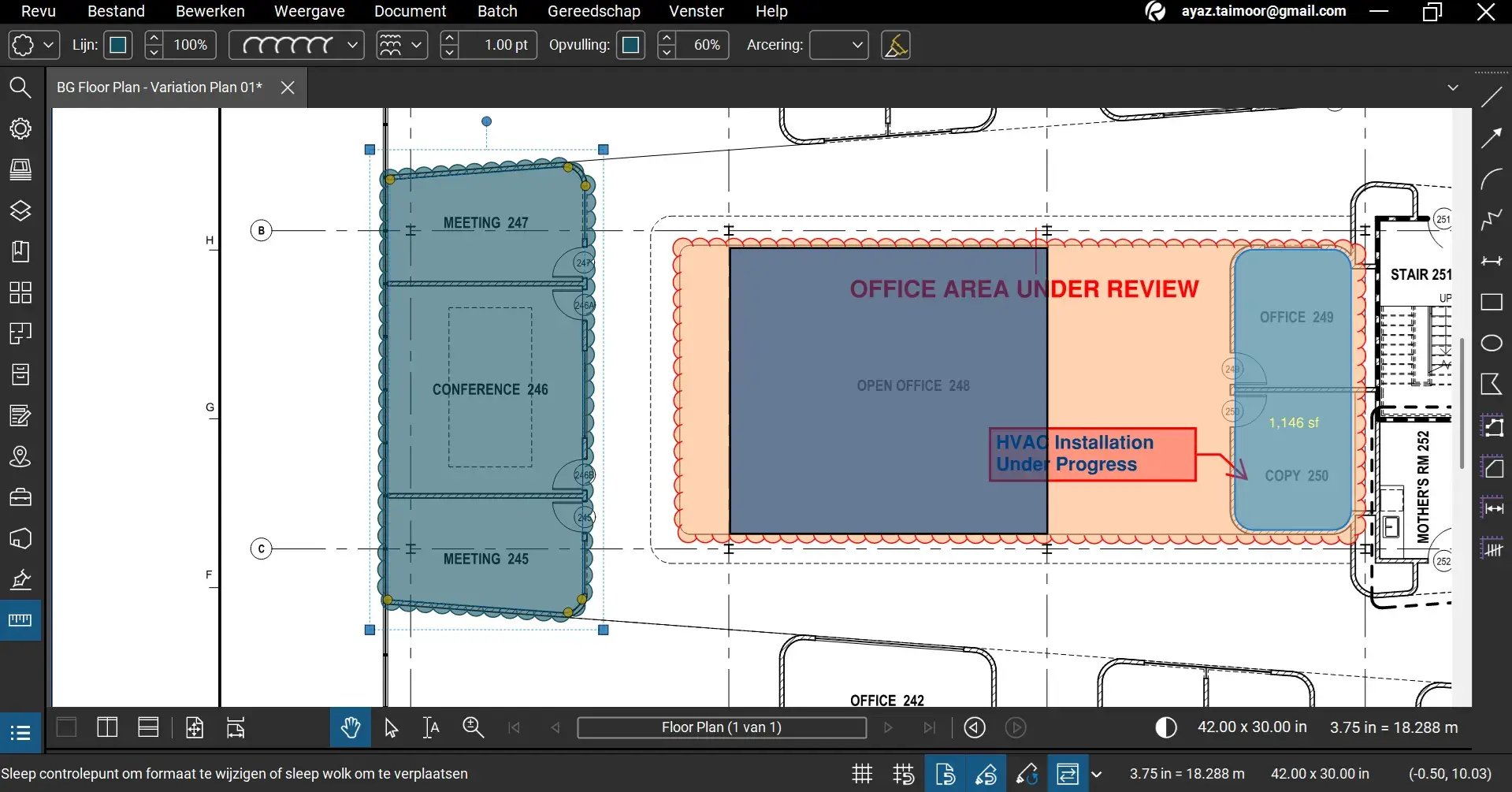This screenshot has width=1512, height=792.
Task: Open the Gereedschap menu
Action: pyautogui.click(x=594, y=11)
